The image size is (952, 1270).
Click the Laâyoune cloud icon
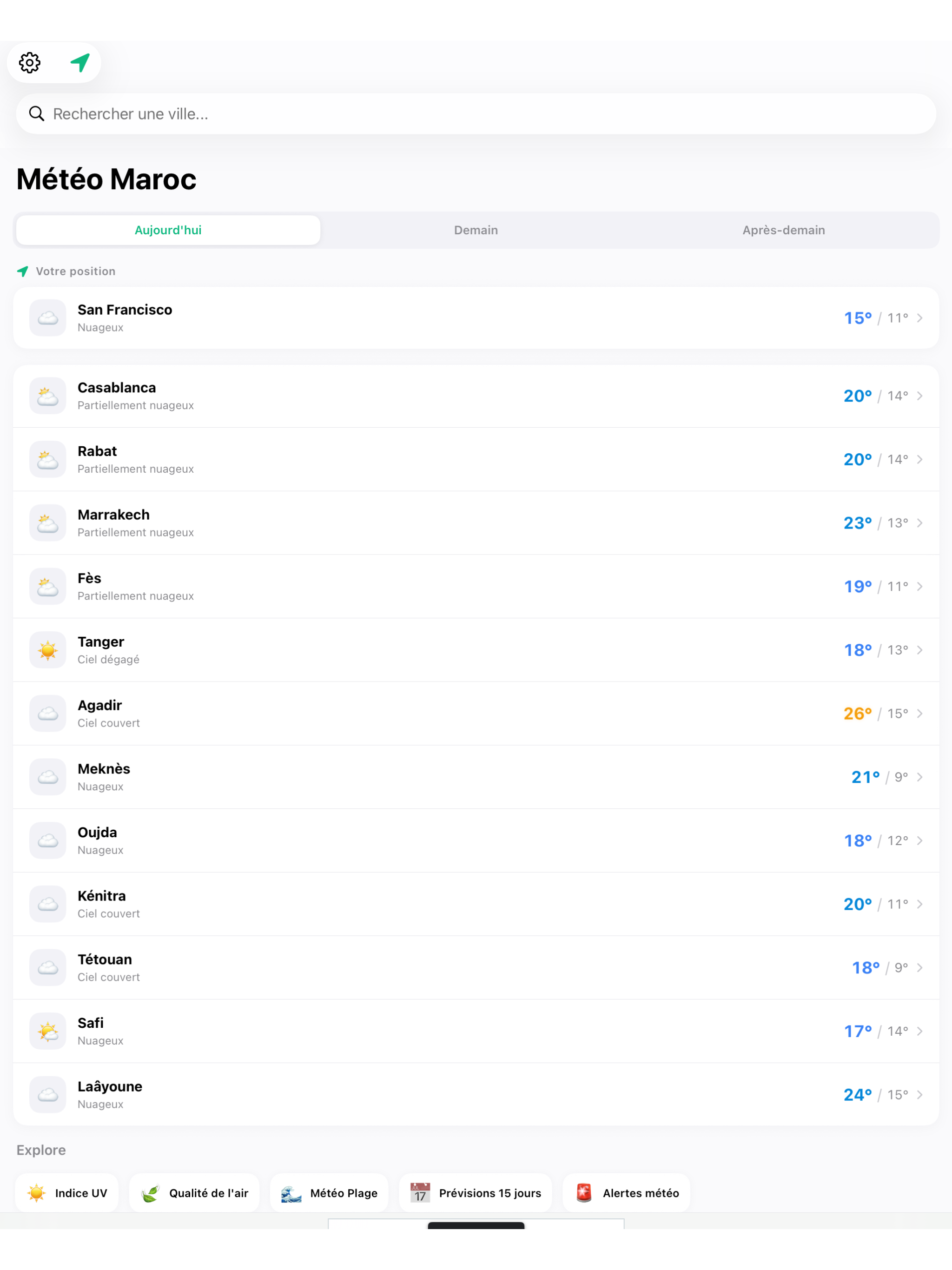48,1094
